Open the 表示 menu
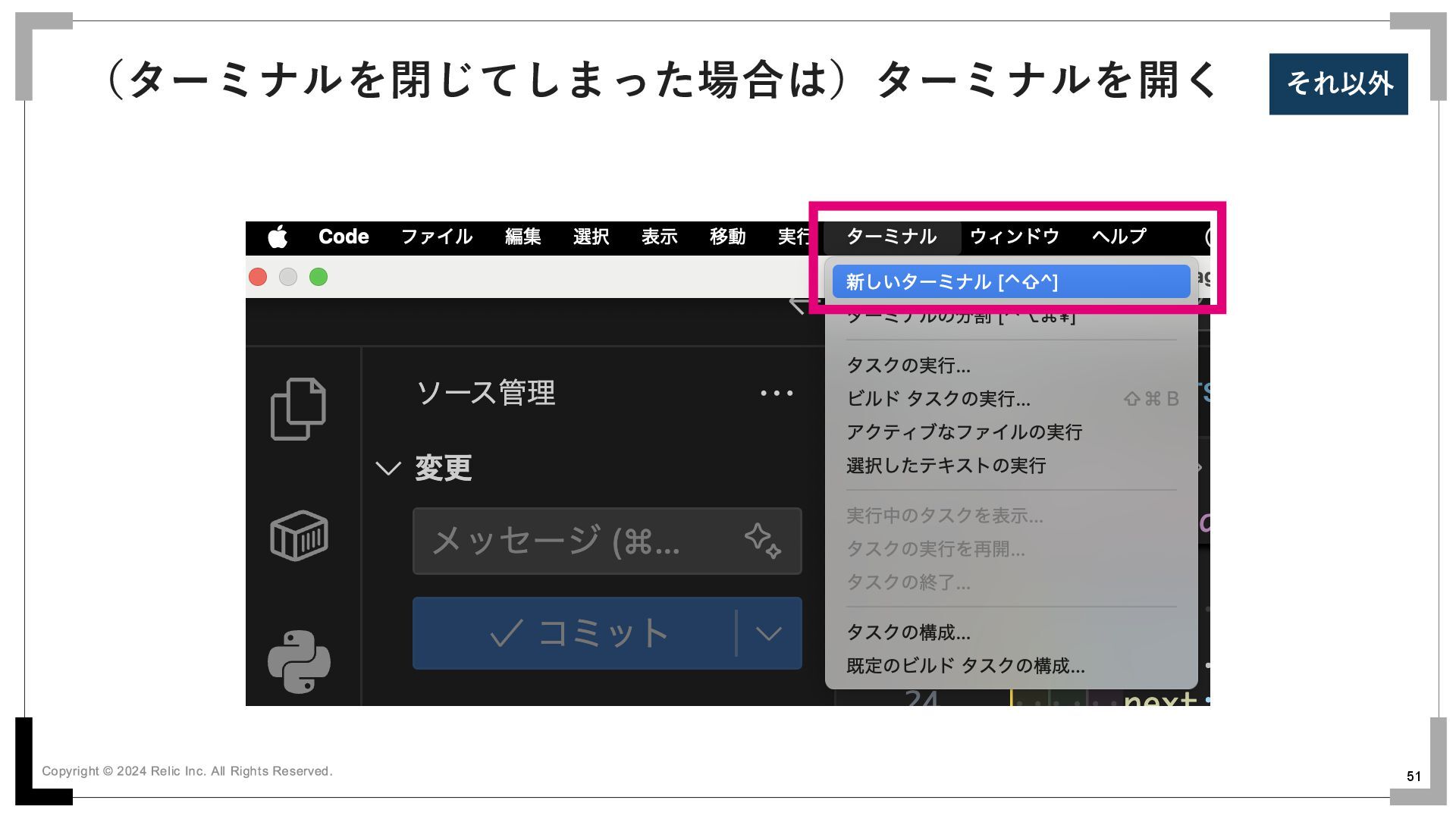 [x=660, y=237]
